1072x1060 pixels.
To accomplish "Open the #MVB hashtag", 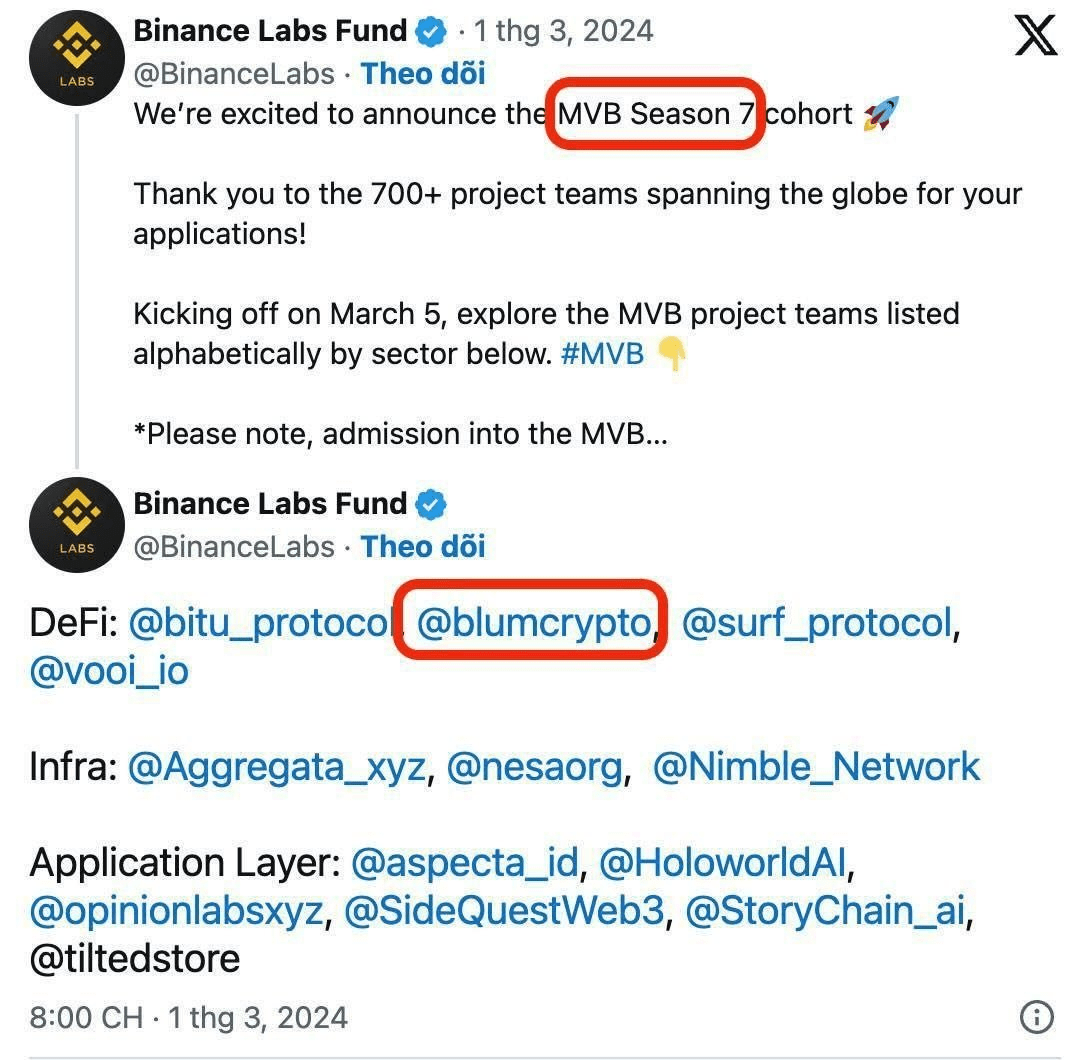I will pyautogui.click(x=602, y=353).
